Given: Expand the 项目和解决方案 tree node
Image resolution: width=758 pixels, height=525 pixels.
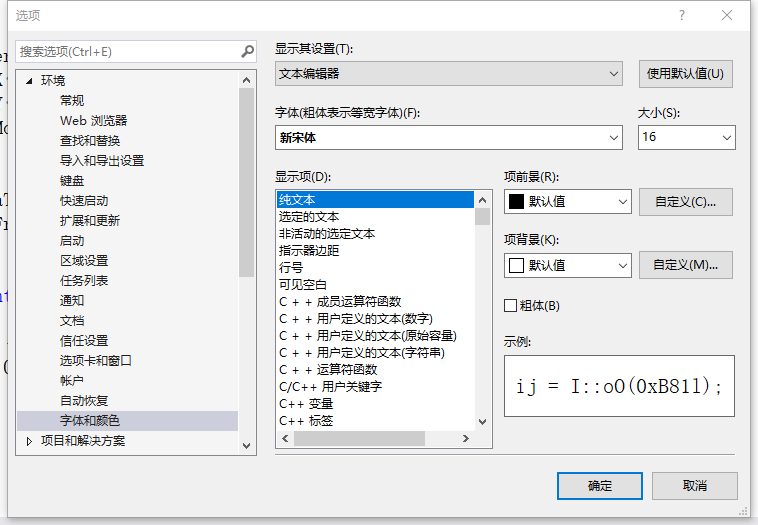Looking at the screenshot, I should coord(29,441).
